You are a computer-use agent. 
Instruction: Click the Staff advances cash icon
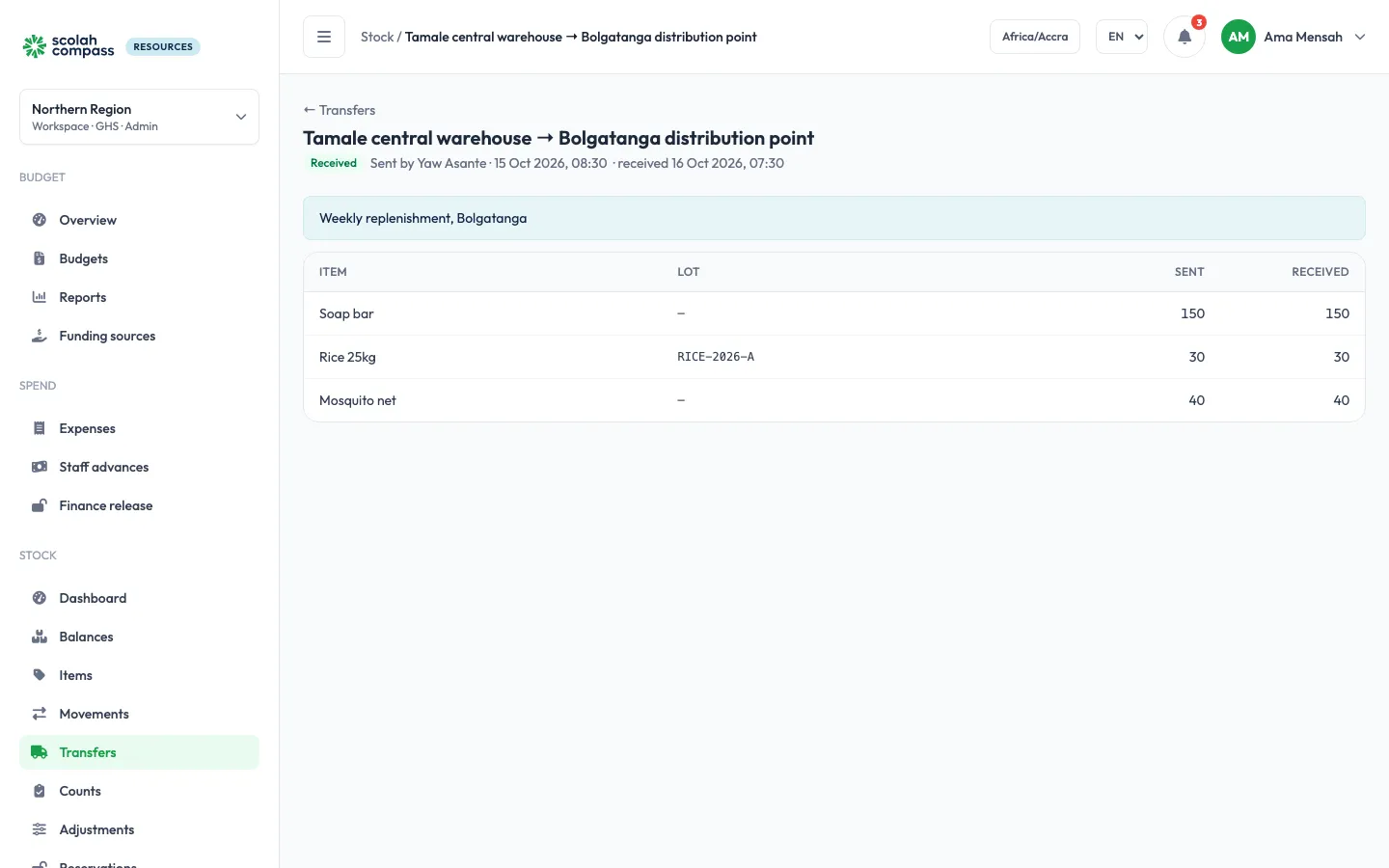tap(40, 467)
